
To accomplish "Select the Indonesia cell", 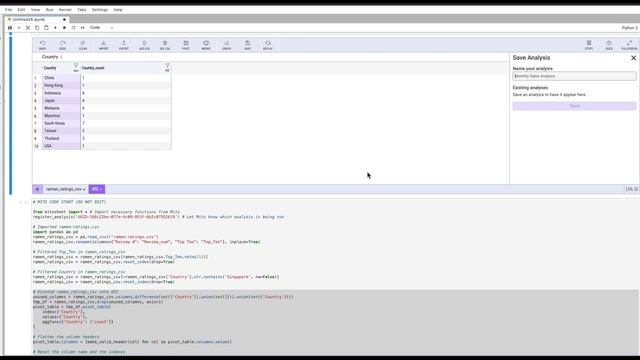I will (61, 93).
